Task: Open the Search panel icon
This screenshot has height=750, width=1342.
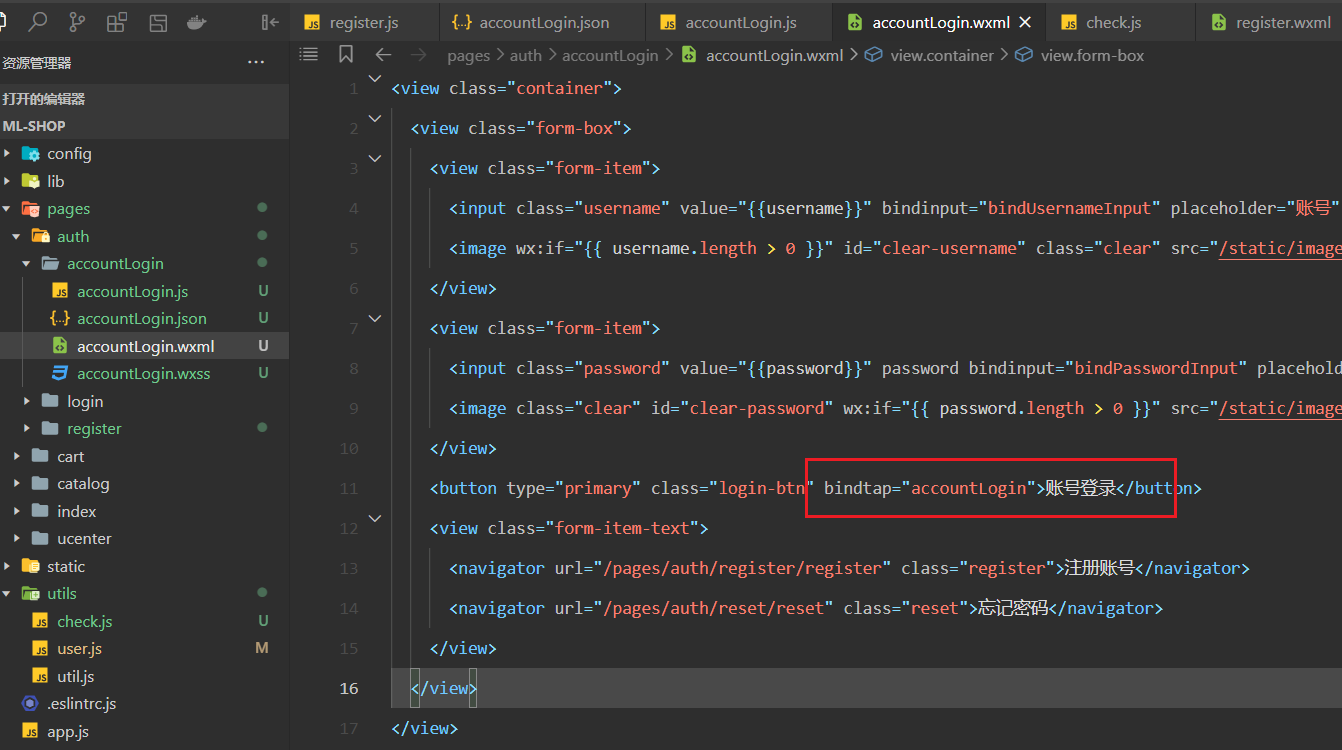Action: coord(38,22)
